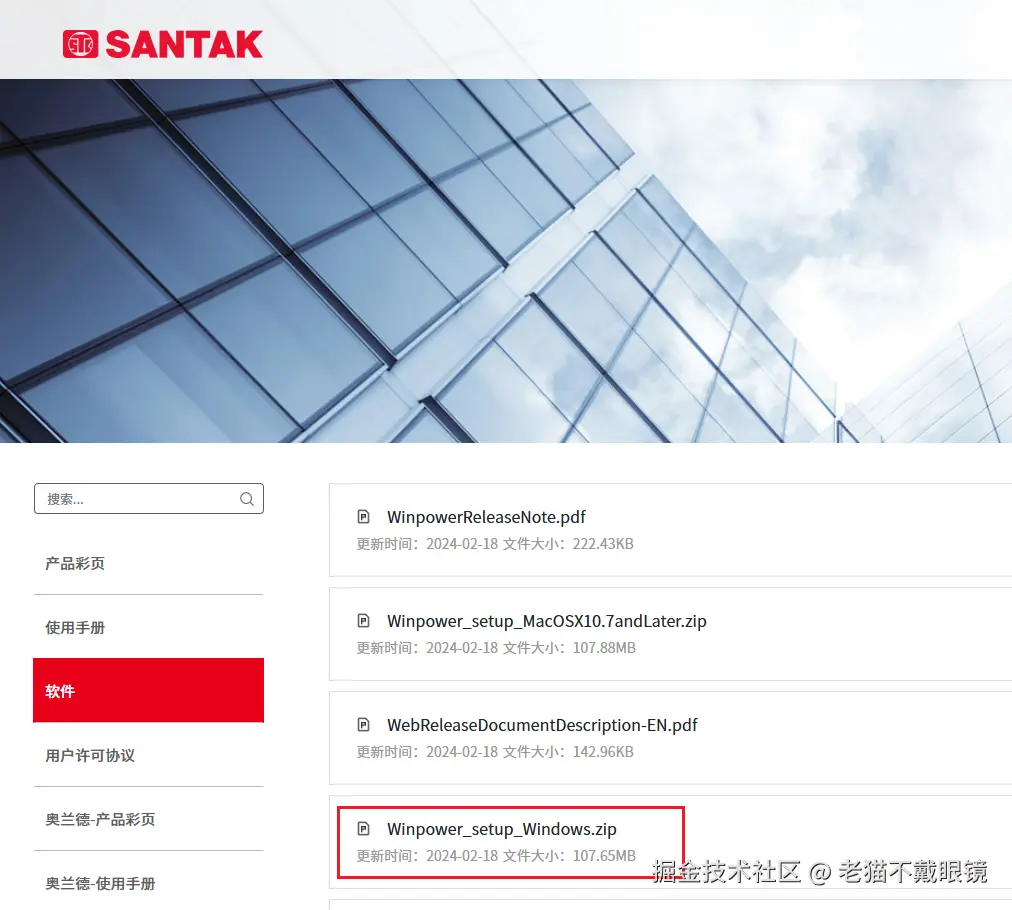The width and height of the screenshot is (1012, 910).
Task: Click the glass building banner image
Action: pyautogui.click(x=506, y=261)
